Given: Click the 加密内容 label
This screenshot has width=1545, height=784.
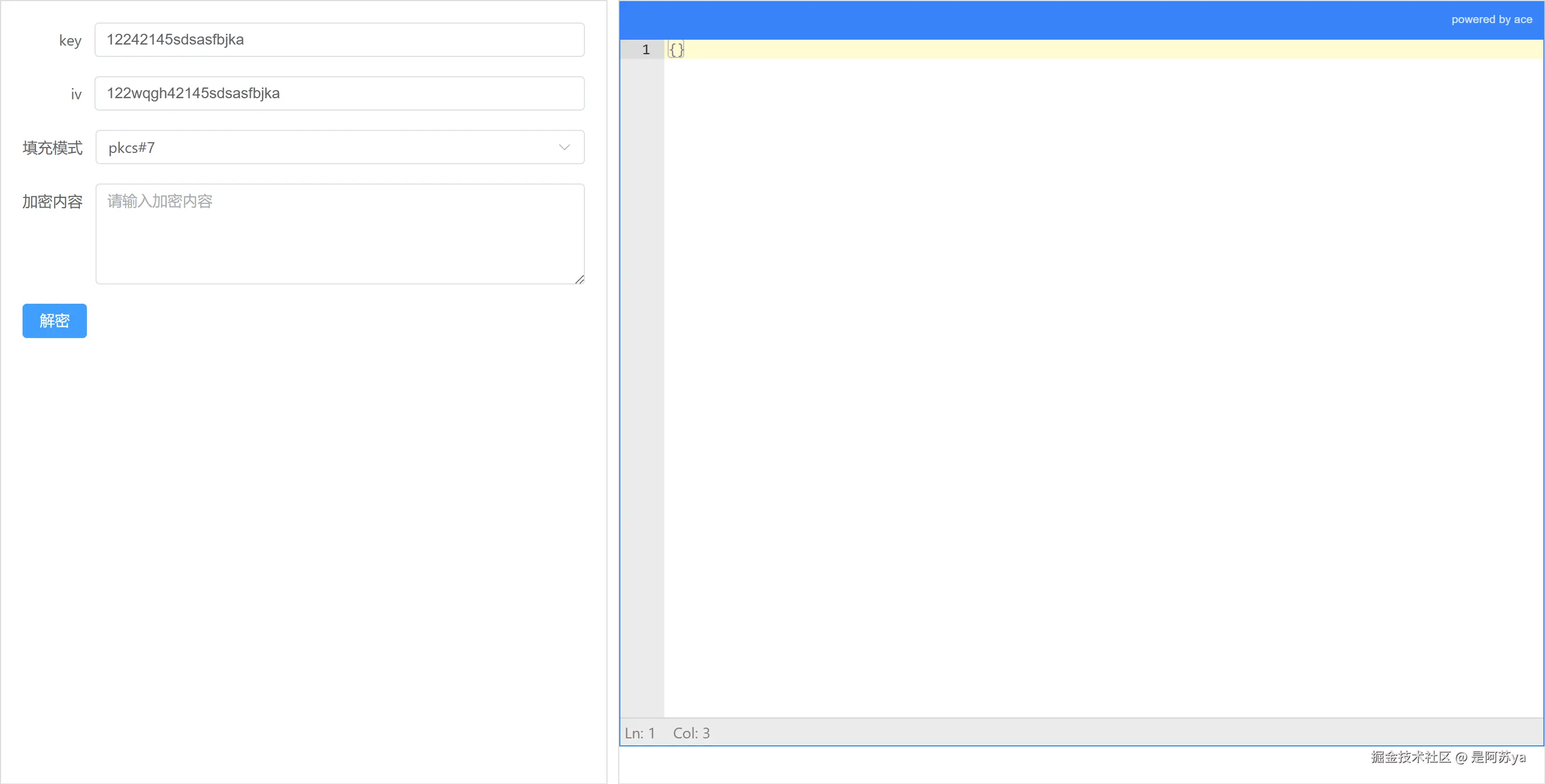Looking at the screenshot, I should click(52, 202).
